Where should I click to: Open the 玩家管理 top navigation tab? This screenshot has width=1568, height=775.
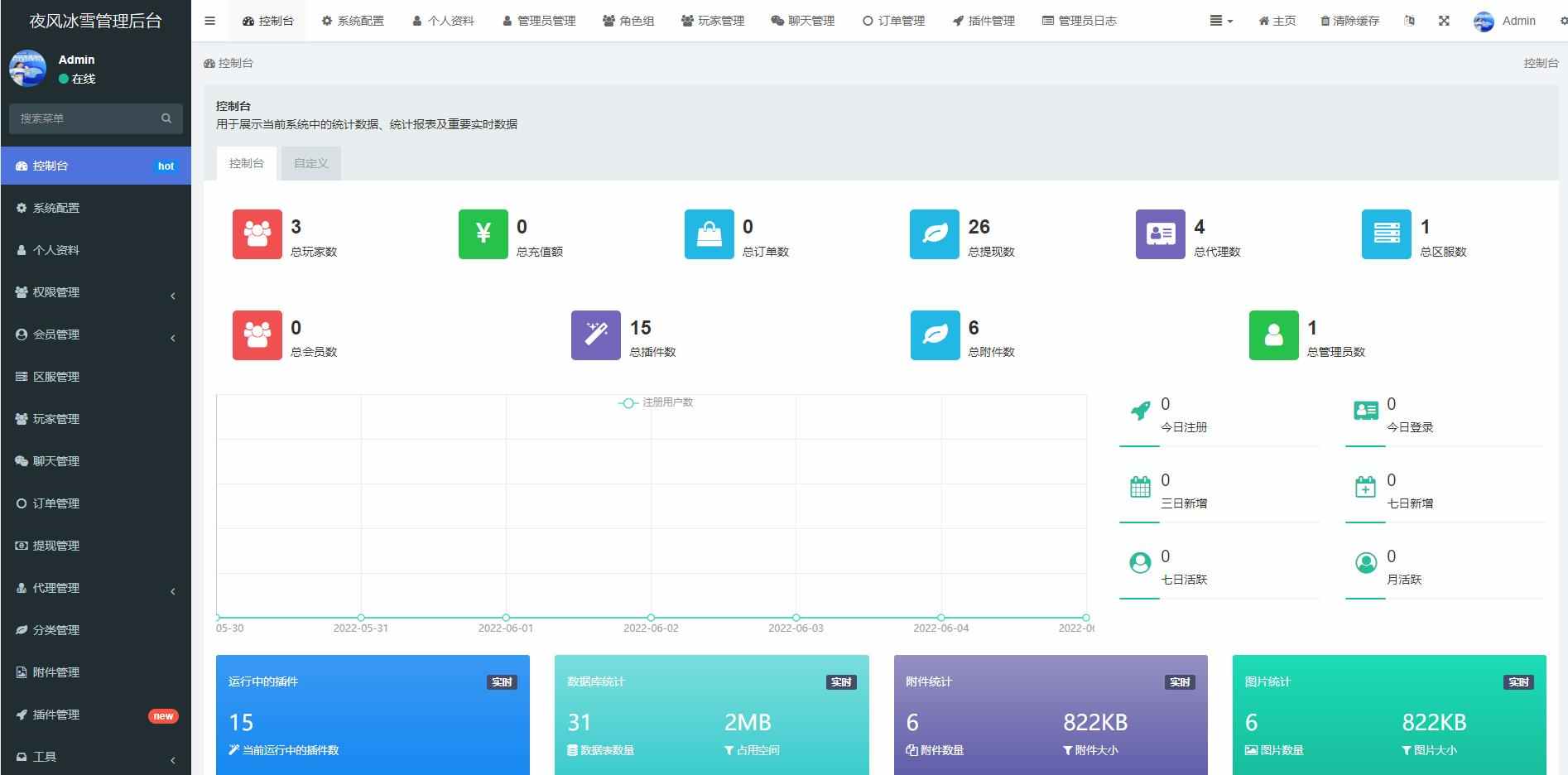713,21
